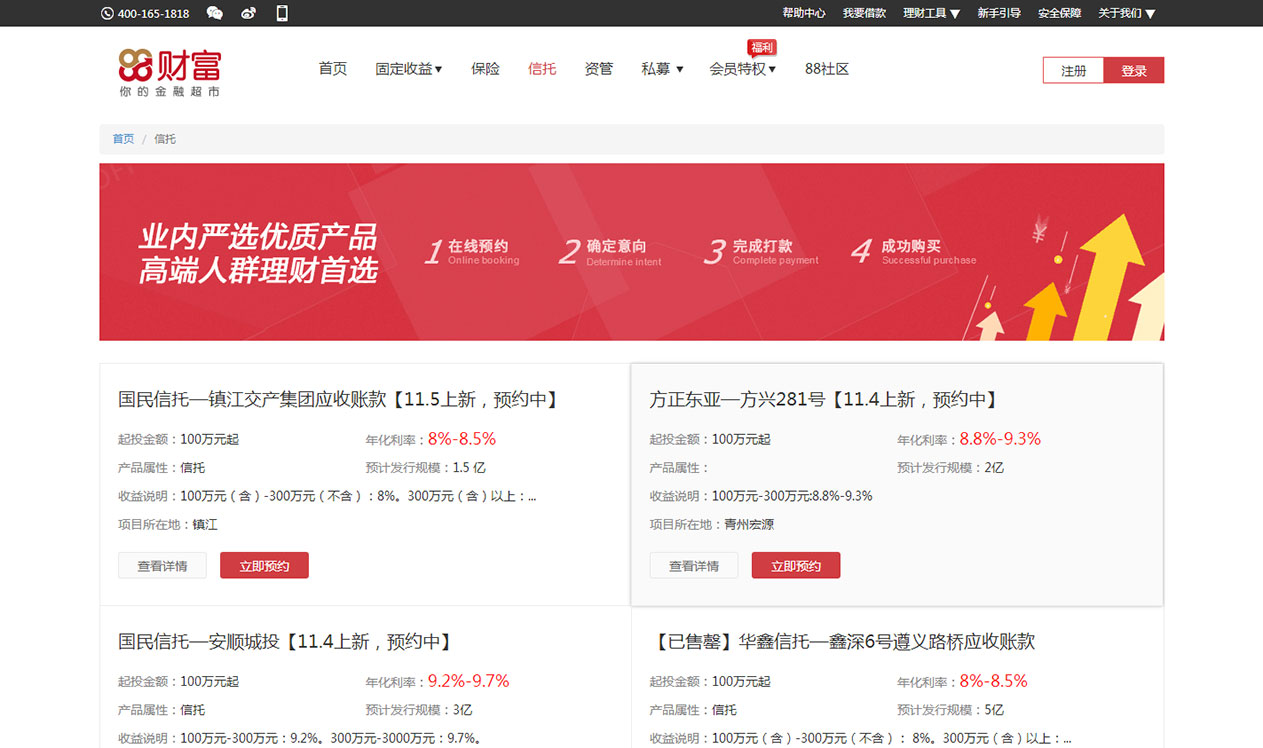This screenshot has height=748, width=1263.
Task: Click the WeChat icon in top bar
Action: coord(215,13)
